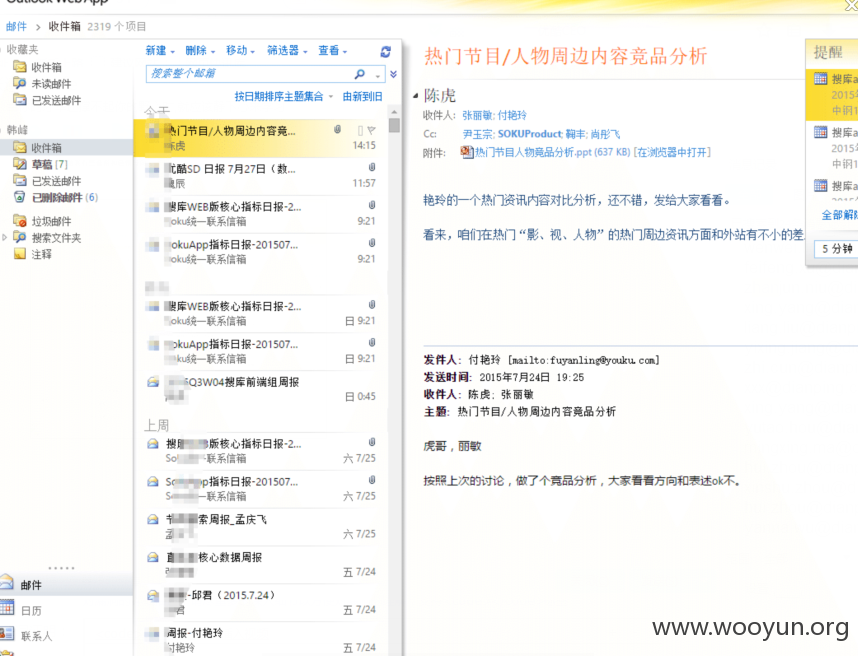Click the 已删除邮件 recycle icon
This screenshot has width=858, height=656.
20,197
